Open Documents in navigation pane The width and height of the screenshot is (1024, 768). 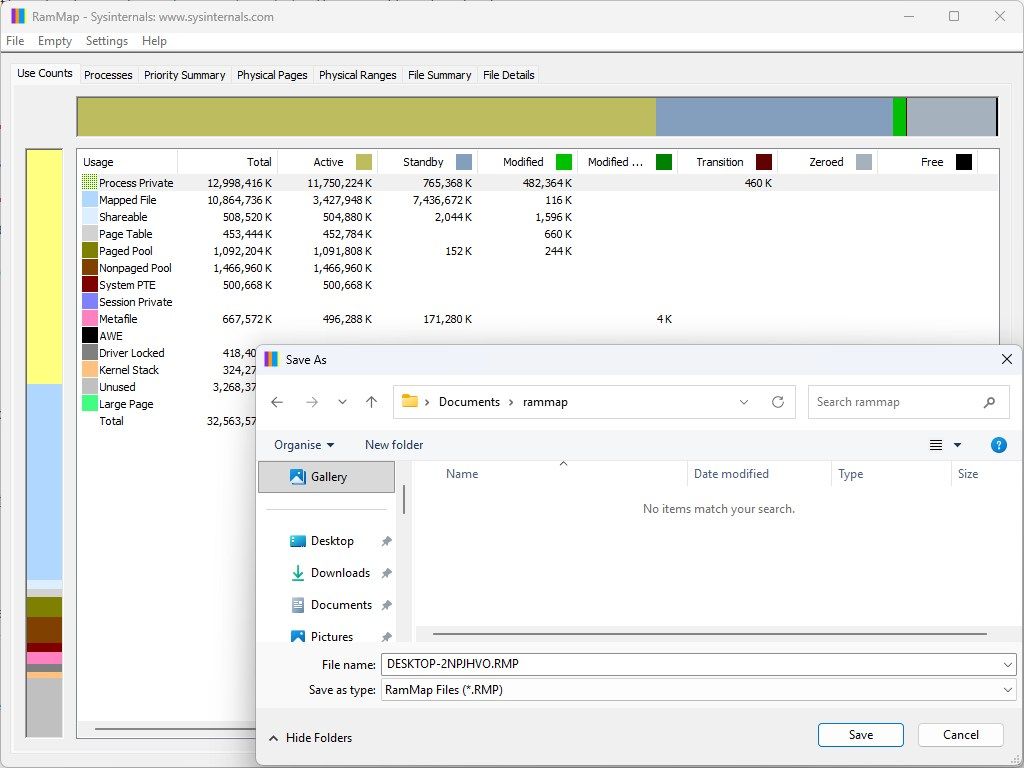click(341, 605)
